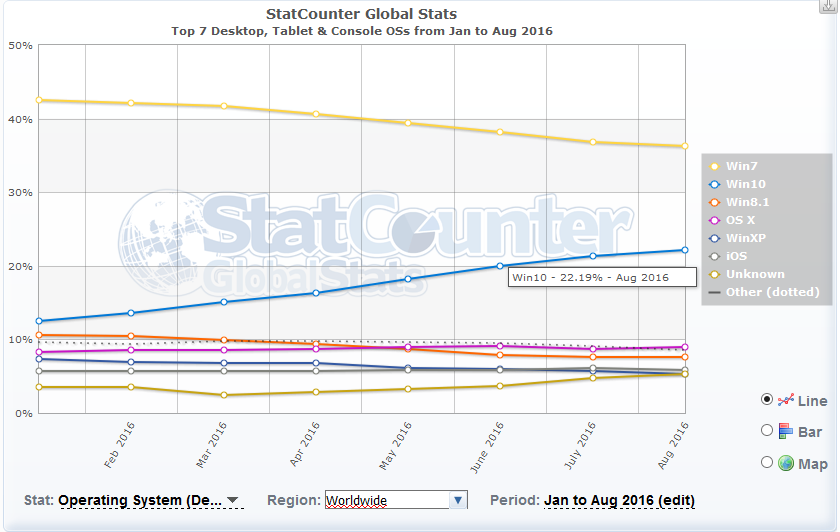Click the Win7 legend marker
The height and width of the screenshot is (532, 840).
point(714,166)
